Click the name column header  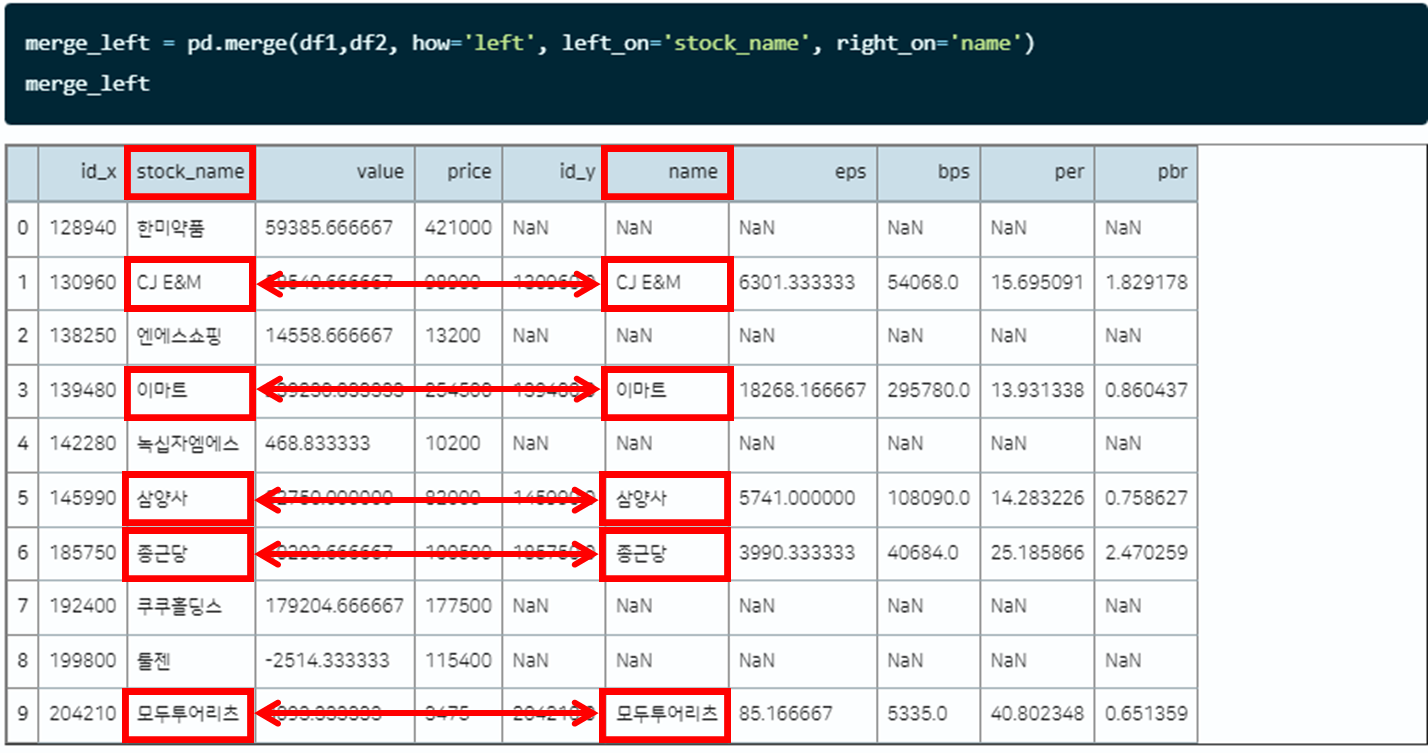tap(667, 172)
